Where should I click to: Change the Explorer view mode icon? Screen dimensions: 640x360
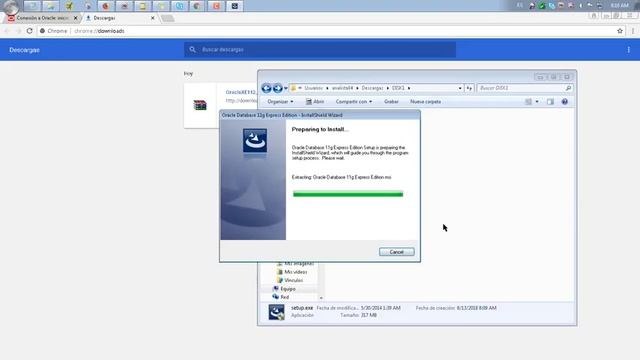[x=528, y=102]
